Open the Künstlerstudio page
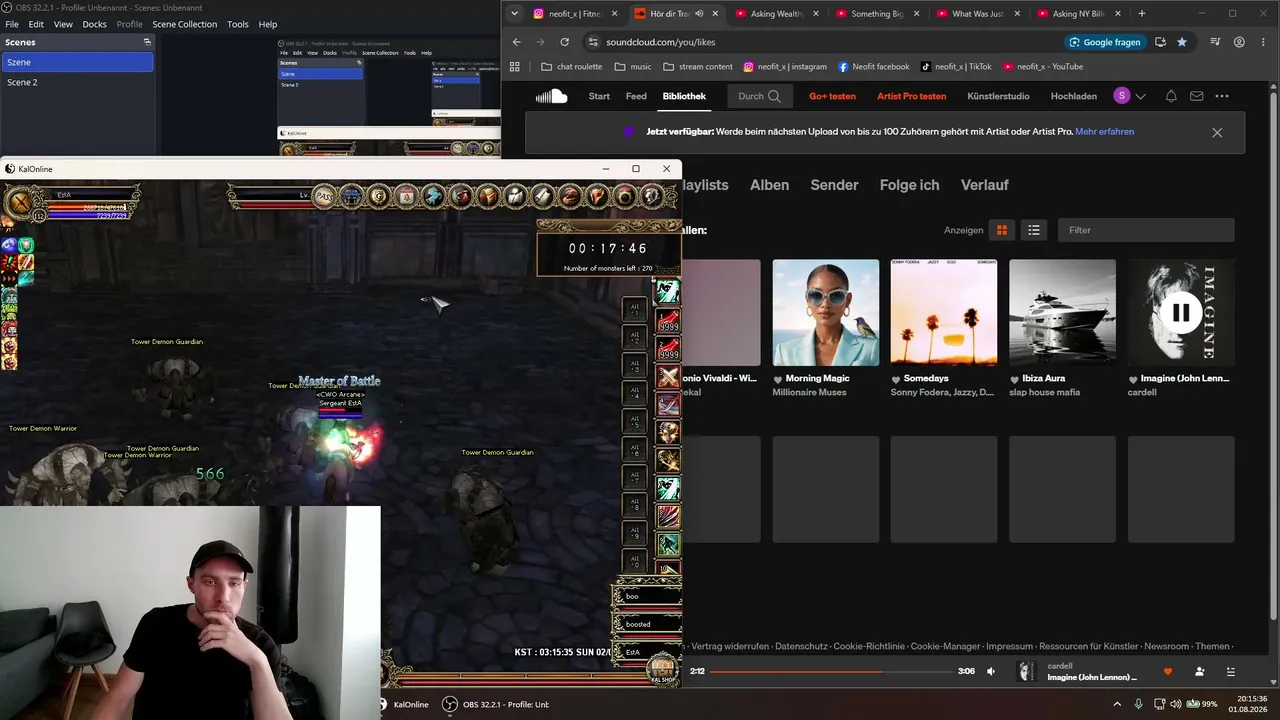 [x=998, y=96]
